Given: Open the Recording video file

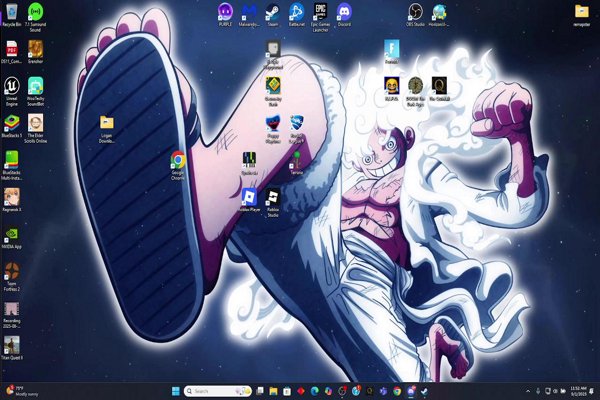Looking at the screenshot, I should click(11, 315).
